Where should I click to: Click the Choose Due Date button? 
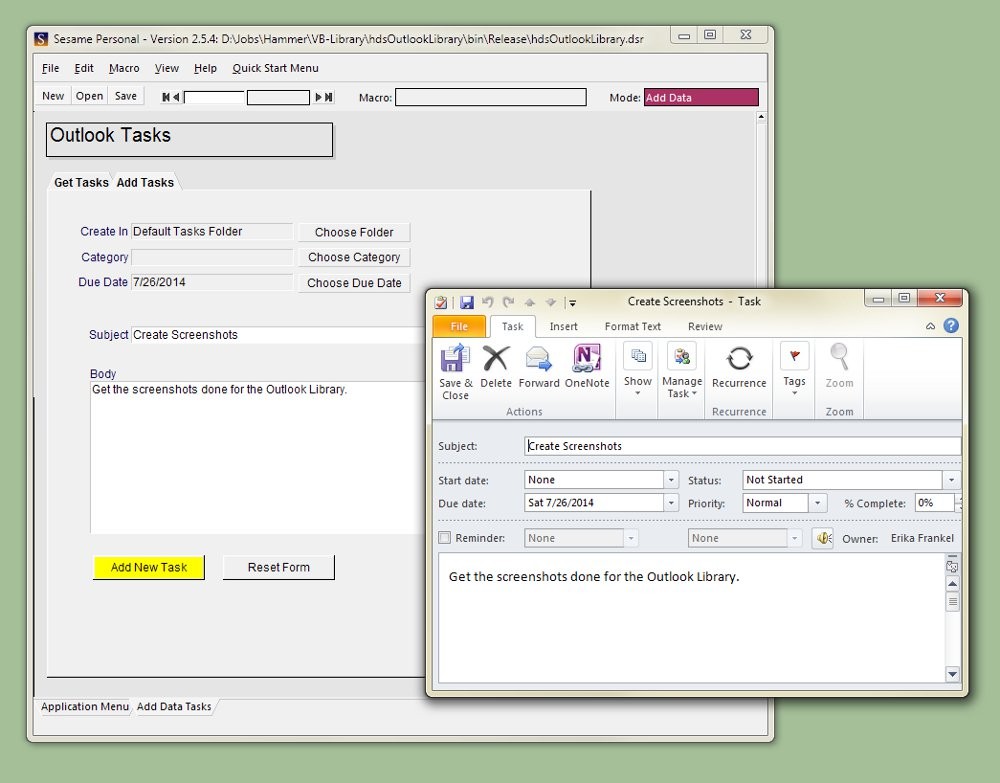coord(354,282)
